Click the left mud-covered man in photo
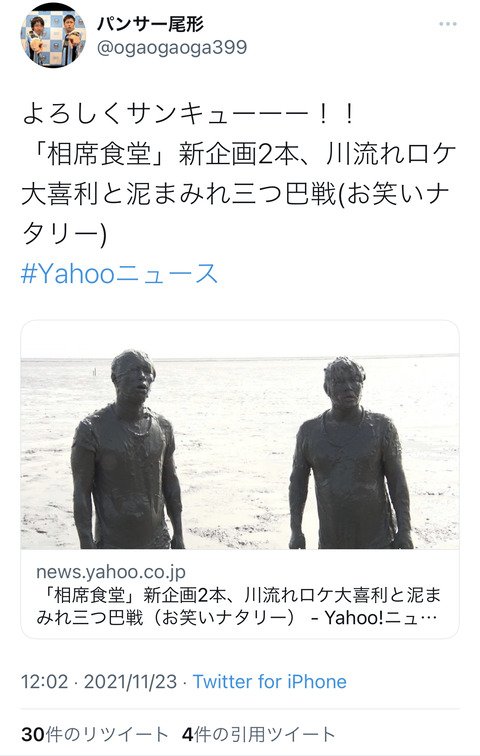This screenshot has height=756, width=480. pyautogui.click(x=127, y=449)
